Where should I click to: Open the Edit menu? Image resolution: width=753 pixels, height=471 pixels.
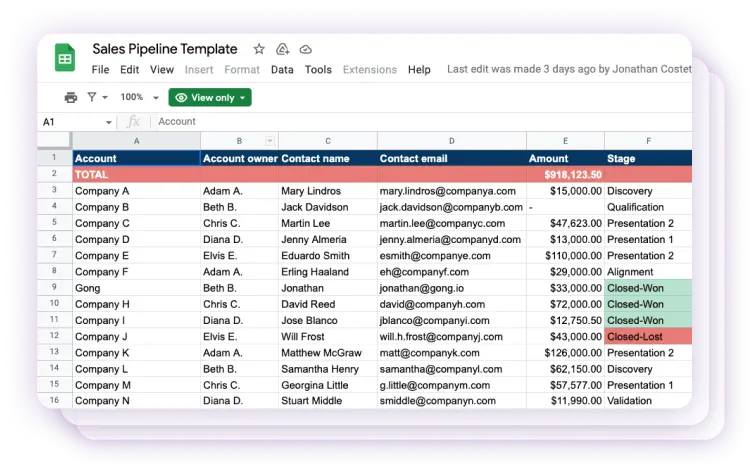pos(130,70)
